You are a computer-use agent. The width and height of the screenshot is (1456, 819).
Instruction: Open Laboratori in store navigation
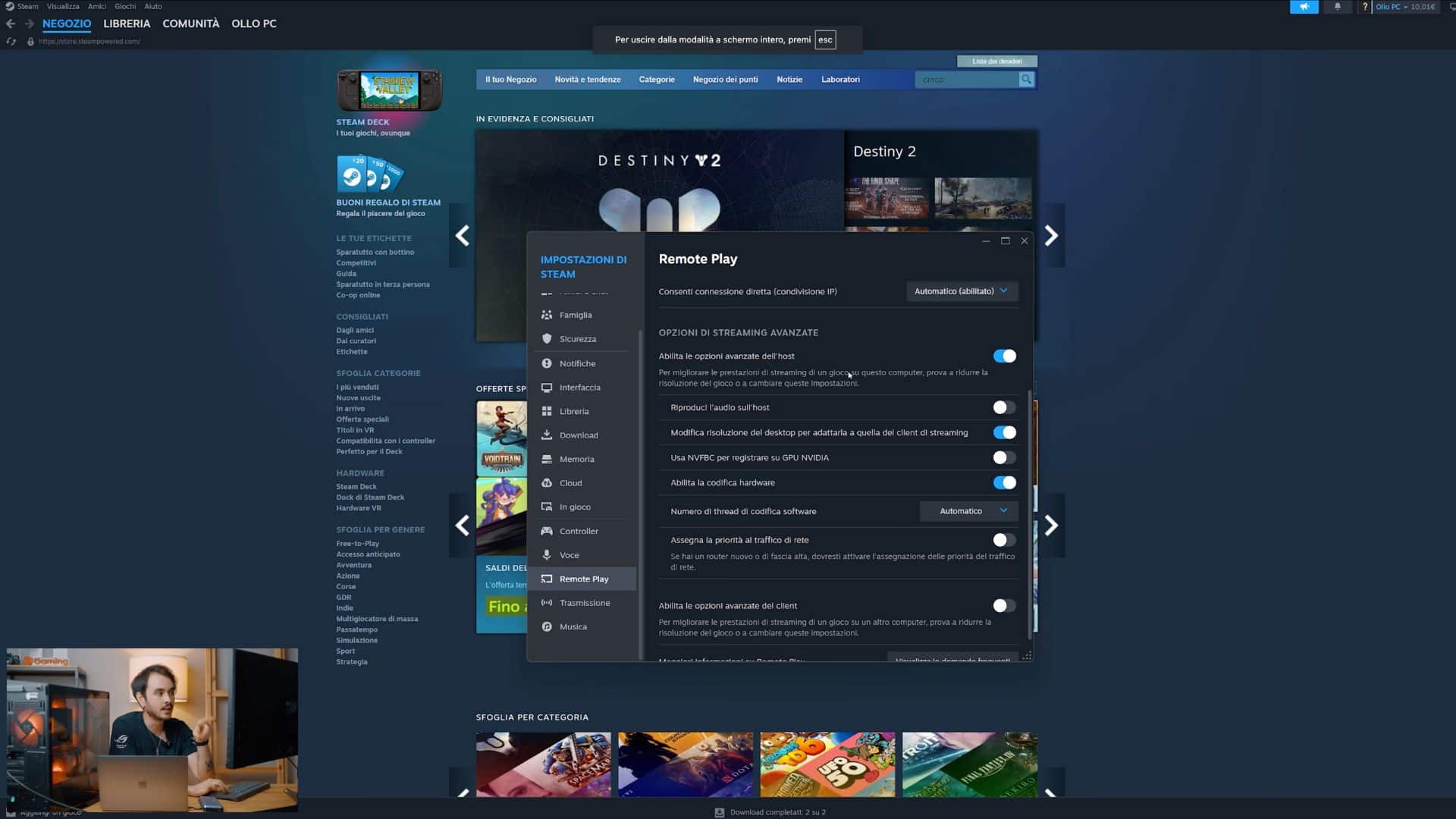(x=840, y=80)
